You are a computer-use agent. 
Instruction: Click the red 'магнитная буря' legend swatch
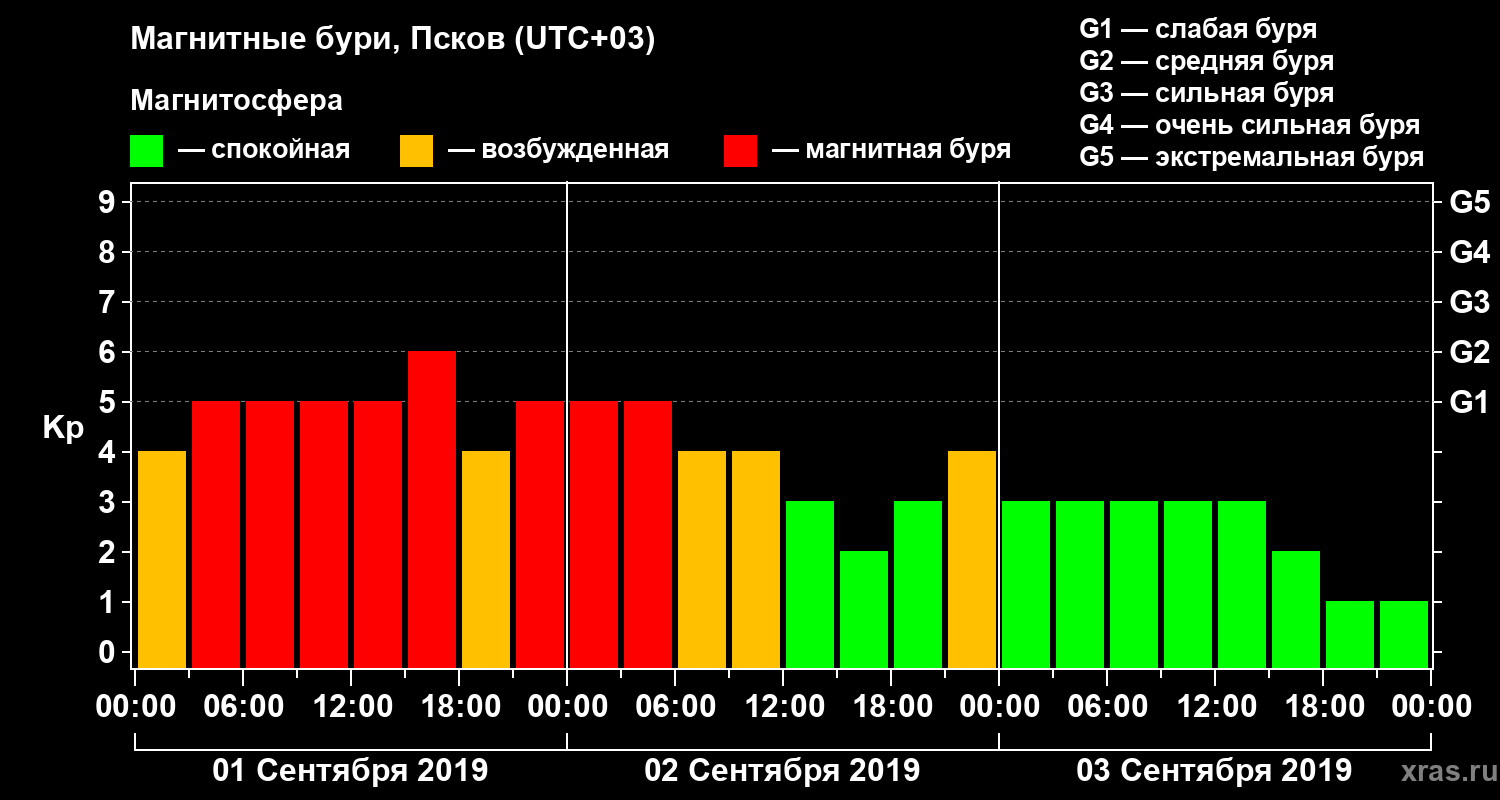click(740, 151)
